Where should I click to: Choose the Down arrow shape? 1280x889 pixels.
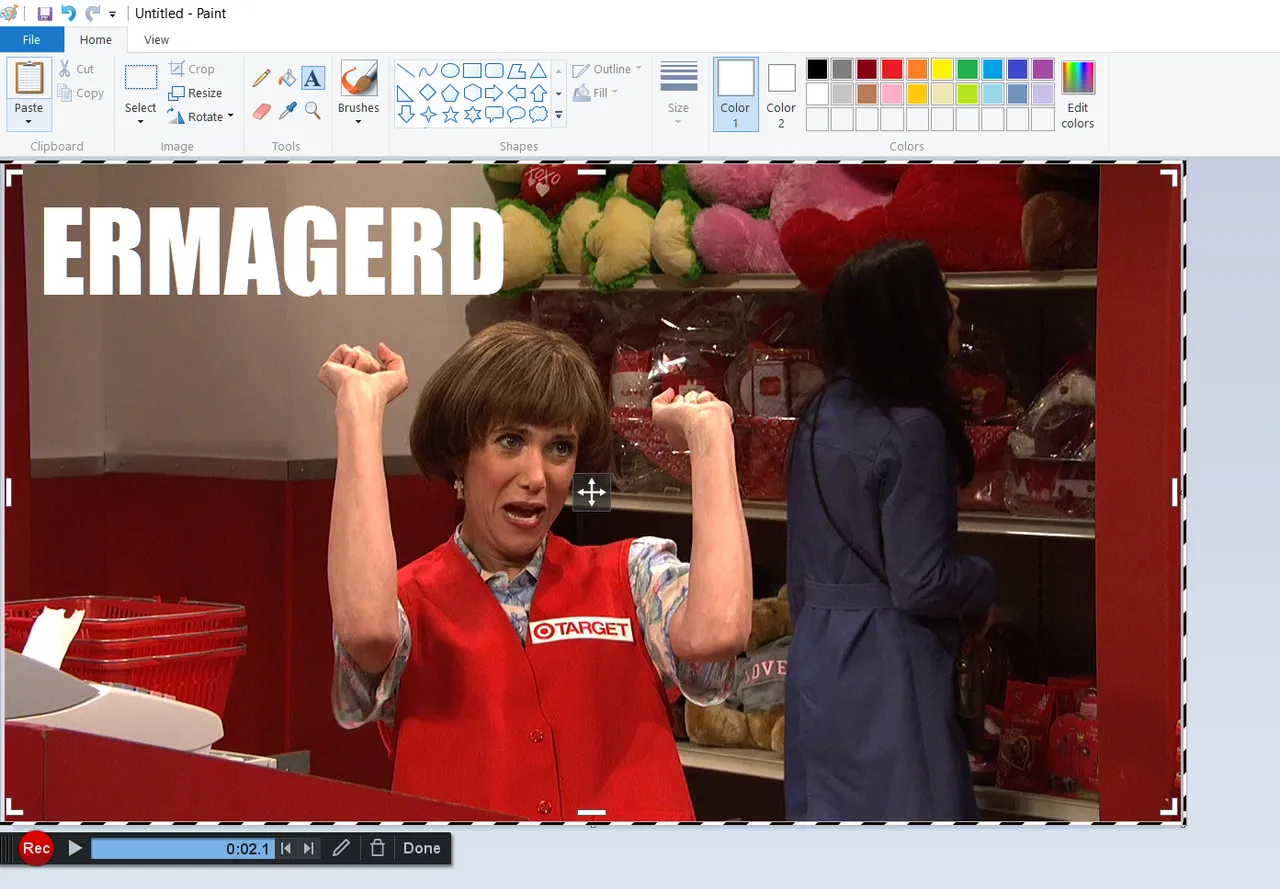point(406,115)
